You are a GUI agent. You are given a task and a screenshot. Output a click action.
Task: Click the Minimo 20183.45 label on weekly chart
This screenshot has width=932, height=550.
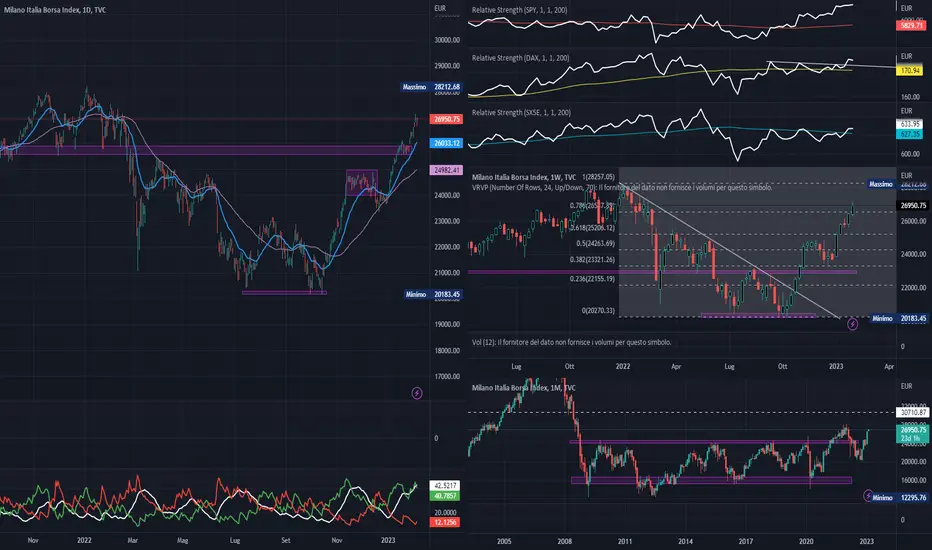click(x=898, y=319)
